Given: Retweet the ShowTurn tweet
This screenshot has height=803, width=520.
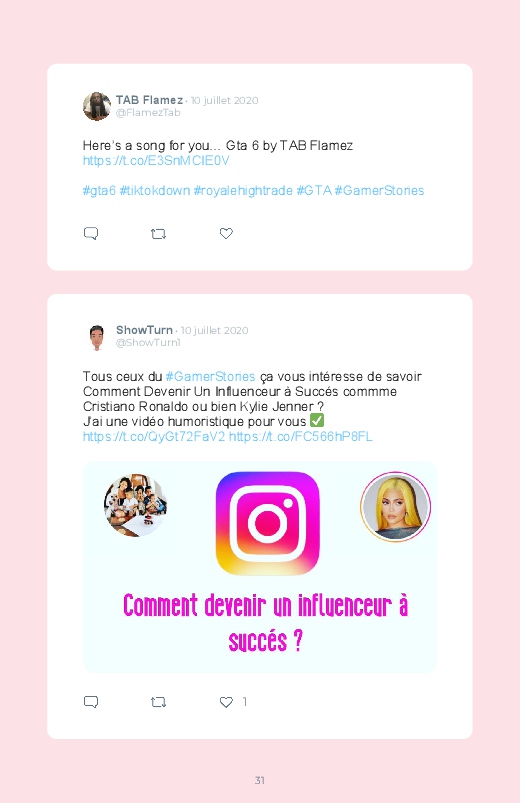Looking at the screenshot, I should coord(158,702).
